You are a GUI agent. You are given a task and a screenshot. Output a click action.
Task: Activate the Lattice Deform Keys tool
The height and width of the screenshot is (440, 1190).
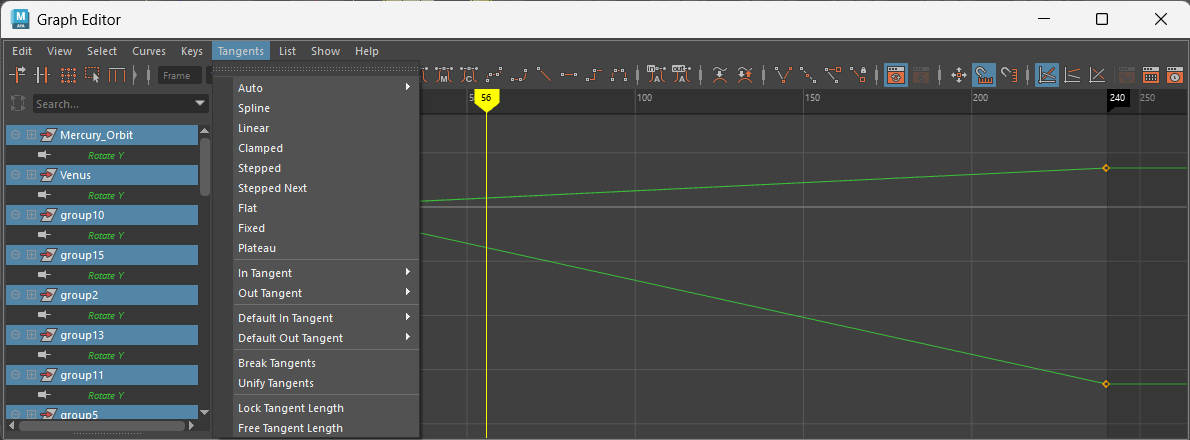(68, 75)
